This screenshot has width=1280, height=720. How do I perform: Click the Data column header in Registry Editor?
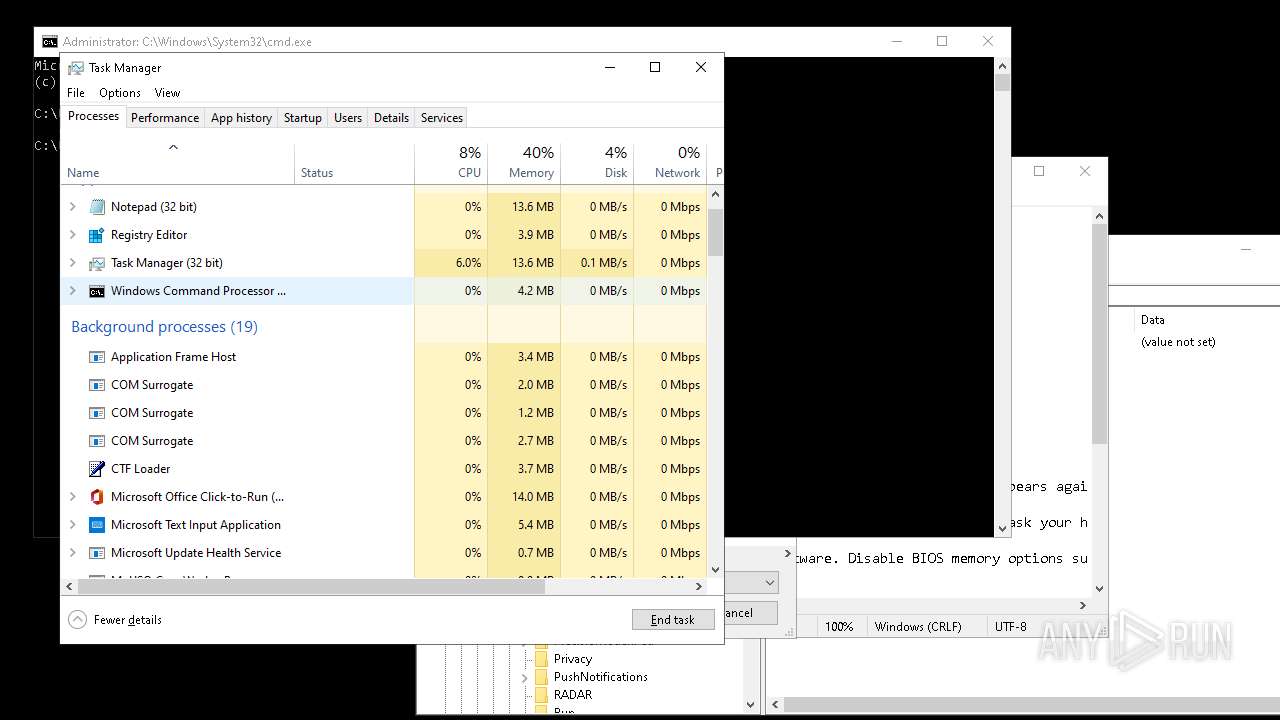coord(1152,320)
